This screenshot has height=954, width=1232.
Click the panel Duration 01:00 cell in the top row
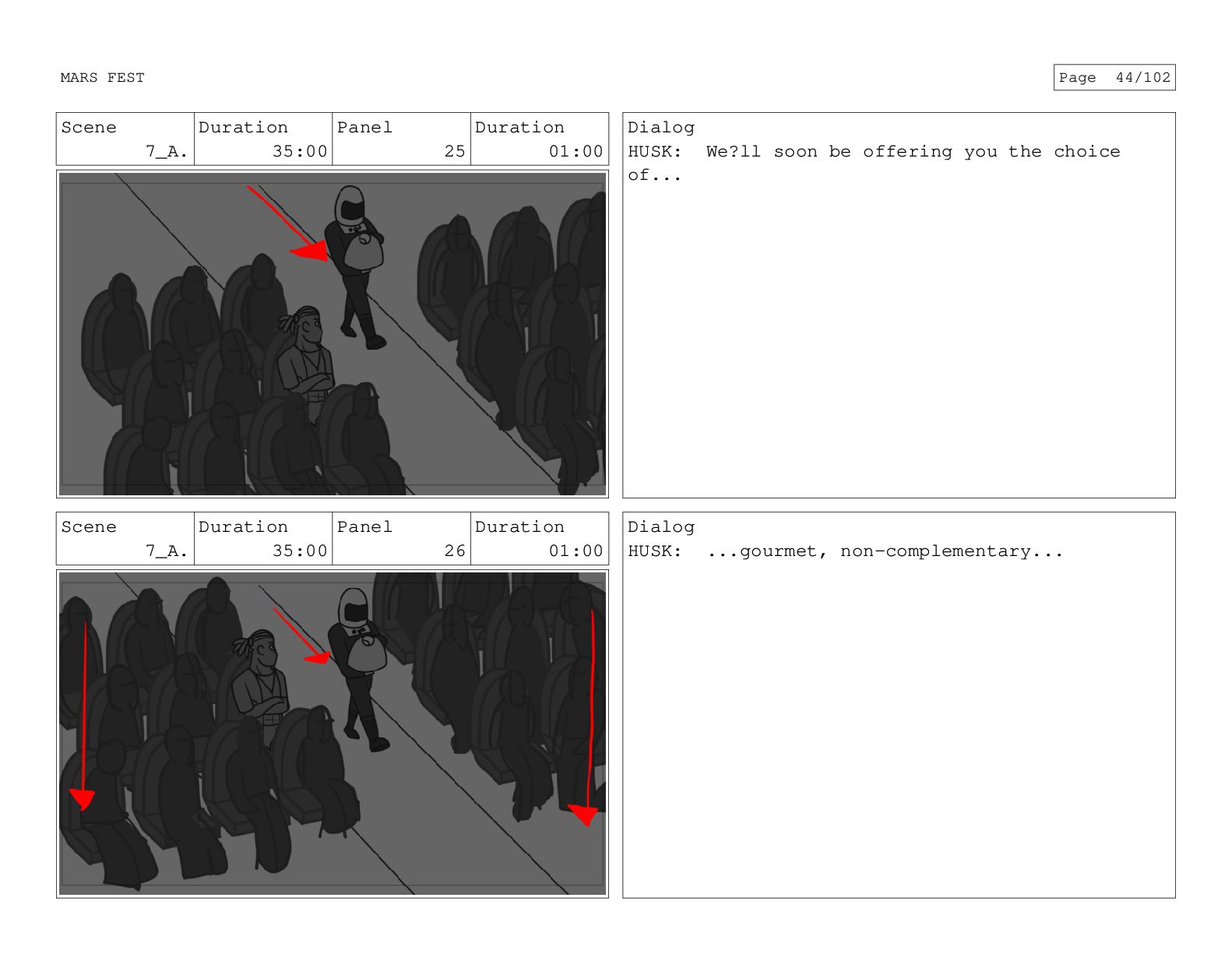click(540, 139)
